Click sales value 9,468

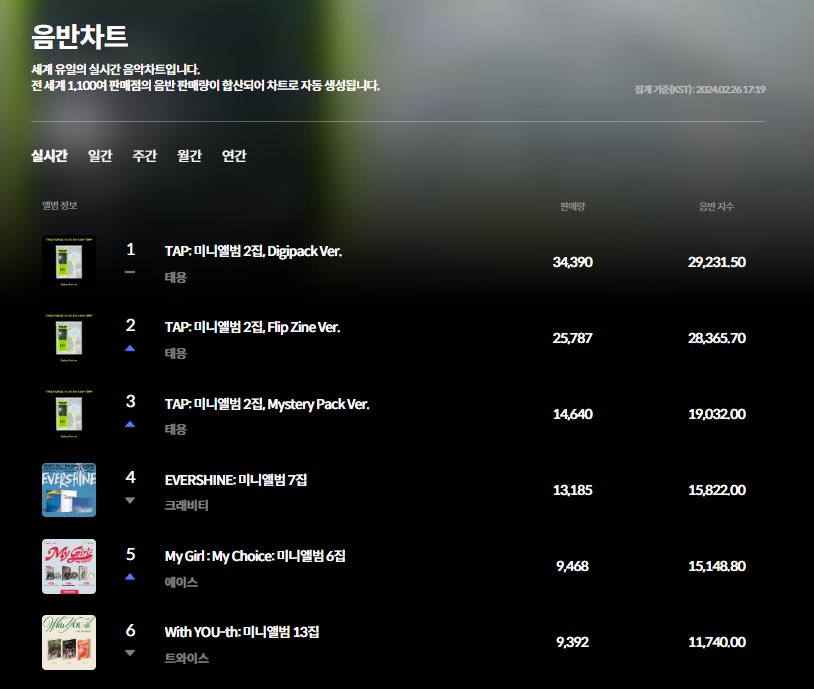coord(573,566)
